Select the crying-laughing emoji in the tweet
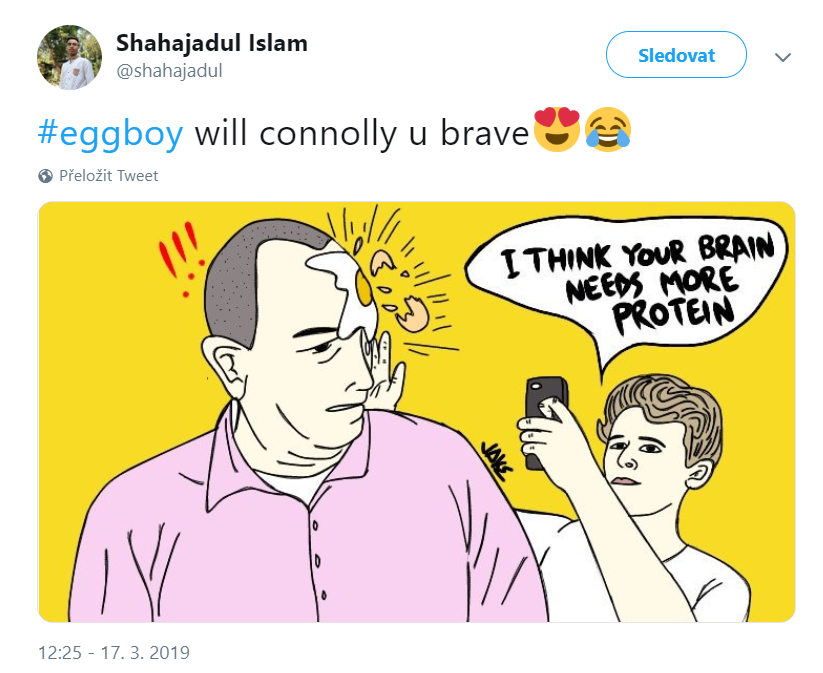This screenshot has width=823, height=673. tap(607, 130)
